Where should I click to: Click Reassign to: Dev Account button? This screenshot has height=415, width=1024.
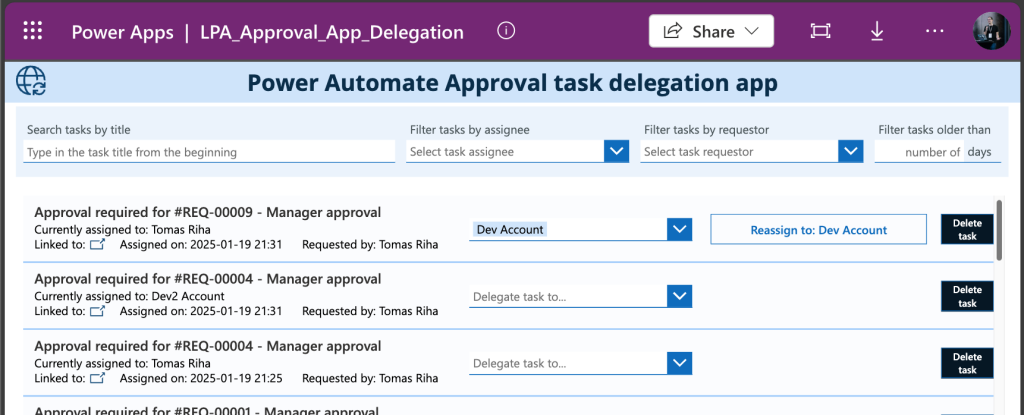tap(818, 229)
